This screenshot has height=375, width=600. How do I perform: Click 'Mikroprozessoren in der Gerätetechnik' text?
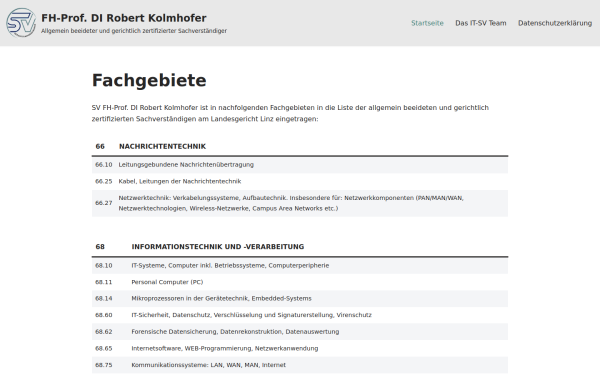click(x=221, y=298)
